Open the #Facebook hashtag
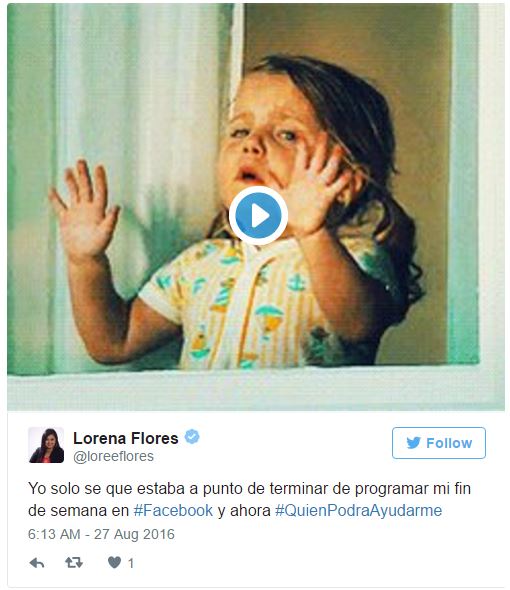Screen dimensions: 510x590 click(x=173, y=511)
